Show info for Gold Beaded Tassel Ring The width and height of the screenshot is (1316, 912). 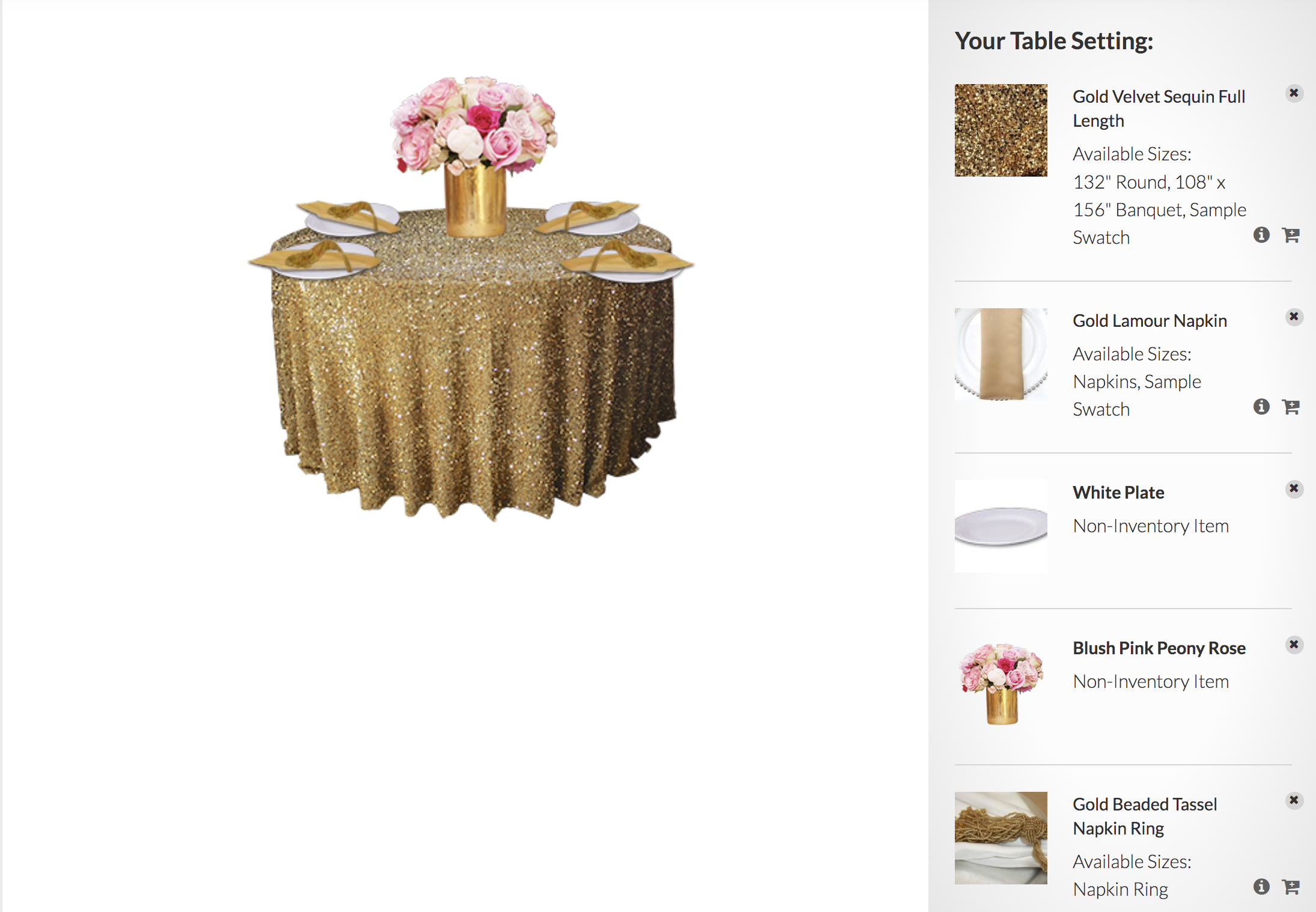(1261, 887)
